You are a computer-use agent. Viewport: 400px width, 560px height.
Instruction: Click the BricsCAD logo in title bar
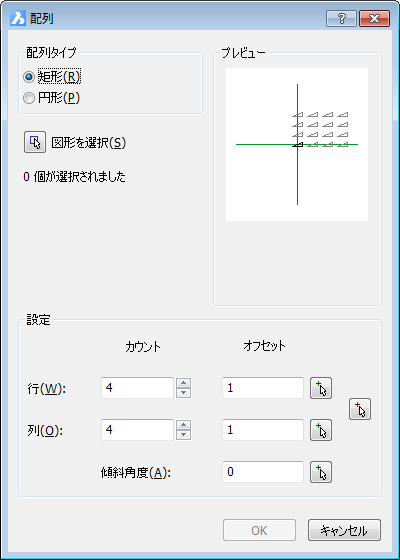(18, 18)
